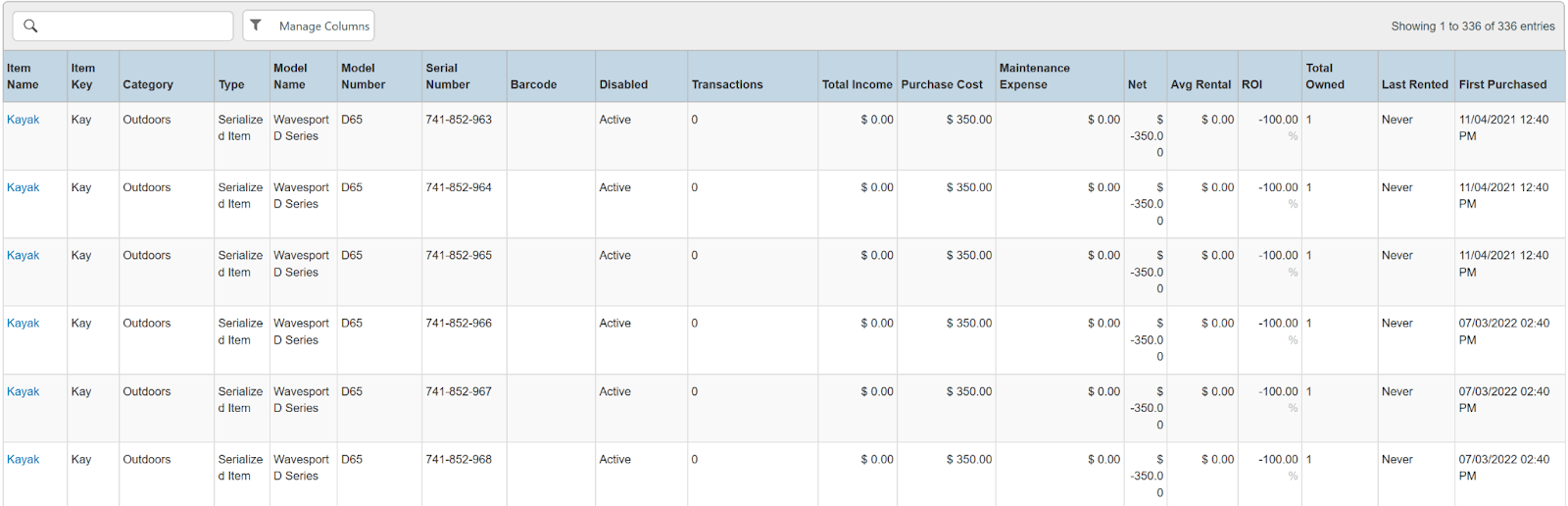The image size is (1568, 506).
Task: Sort by Last Rented column header
Action: point(1414,85)
